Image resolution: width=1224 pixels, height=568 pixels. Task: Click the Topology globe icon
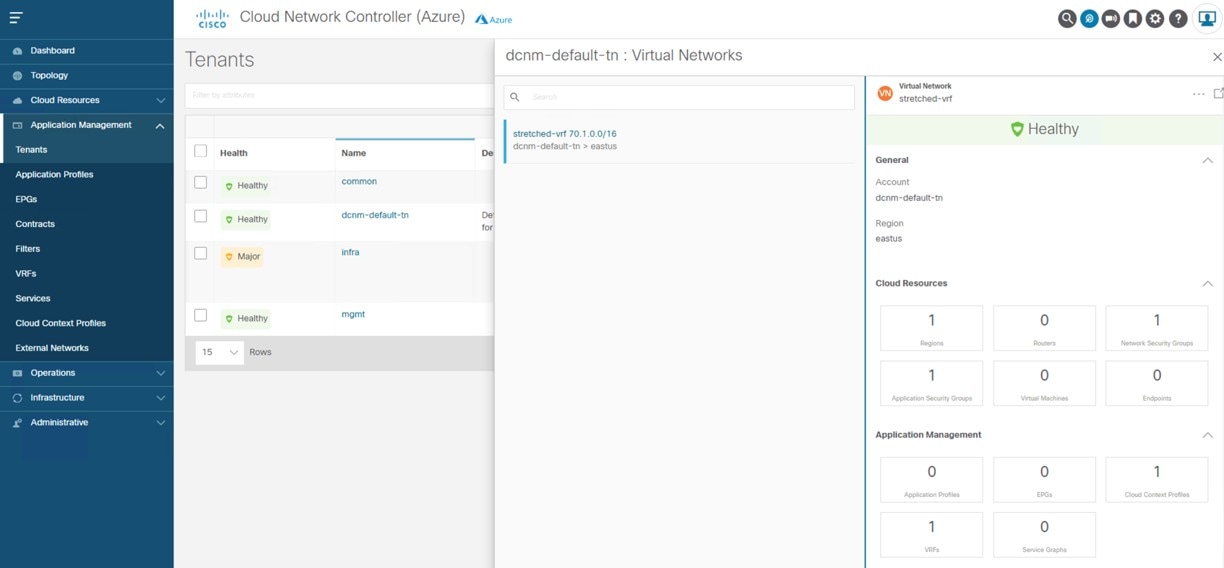click(x=17, y=75)
